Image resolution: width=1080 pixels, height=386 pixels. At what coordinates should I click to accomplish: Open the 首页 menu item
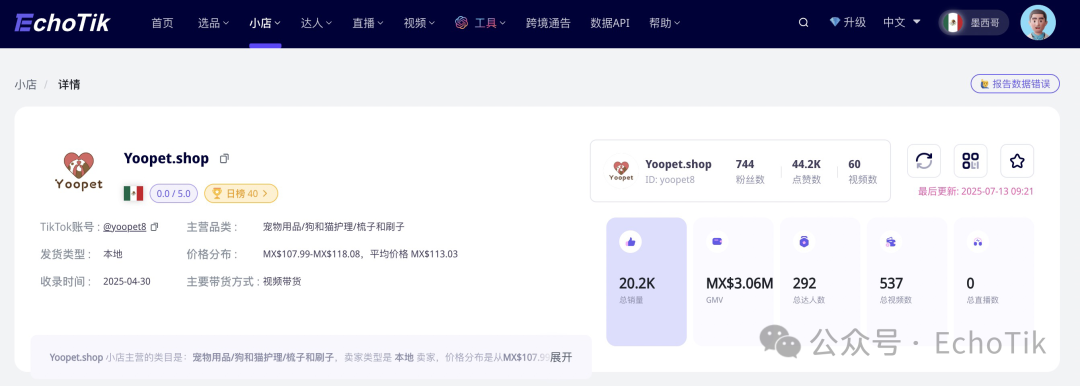point(163,23)
